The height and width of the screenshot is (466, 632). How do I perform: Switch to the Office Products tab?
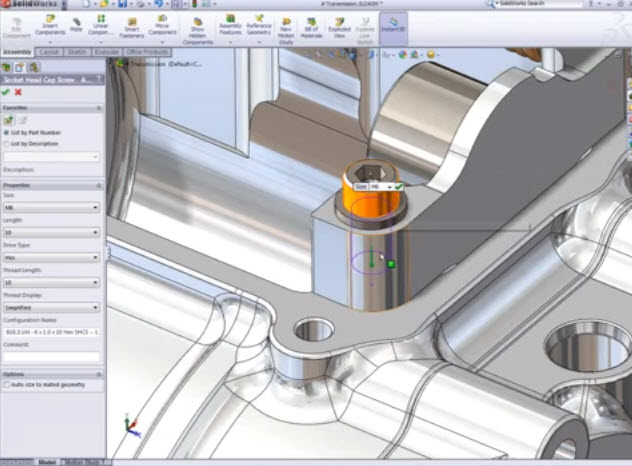coord(147,52)
